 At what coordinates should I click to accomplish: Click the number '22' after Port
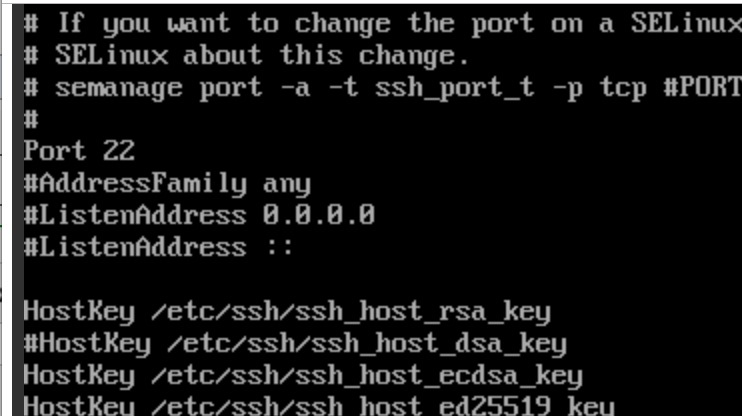pos(119,151)
